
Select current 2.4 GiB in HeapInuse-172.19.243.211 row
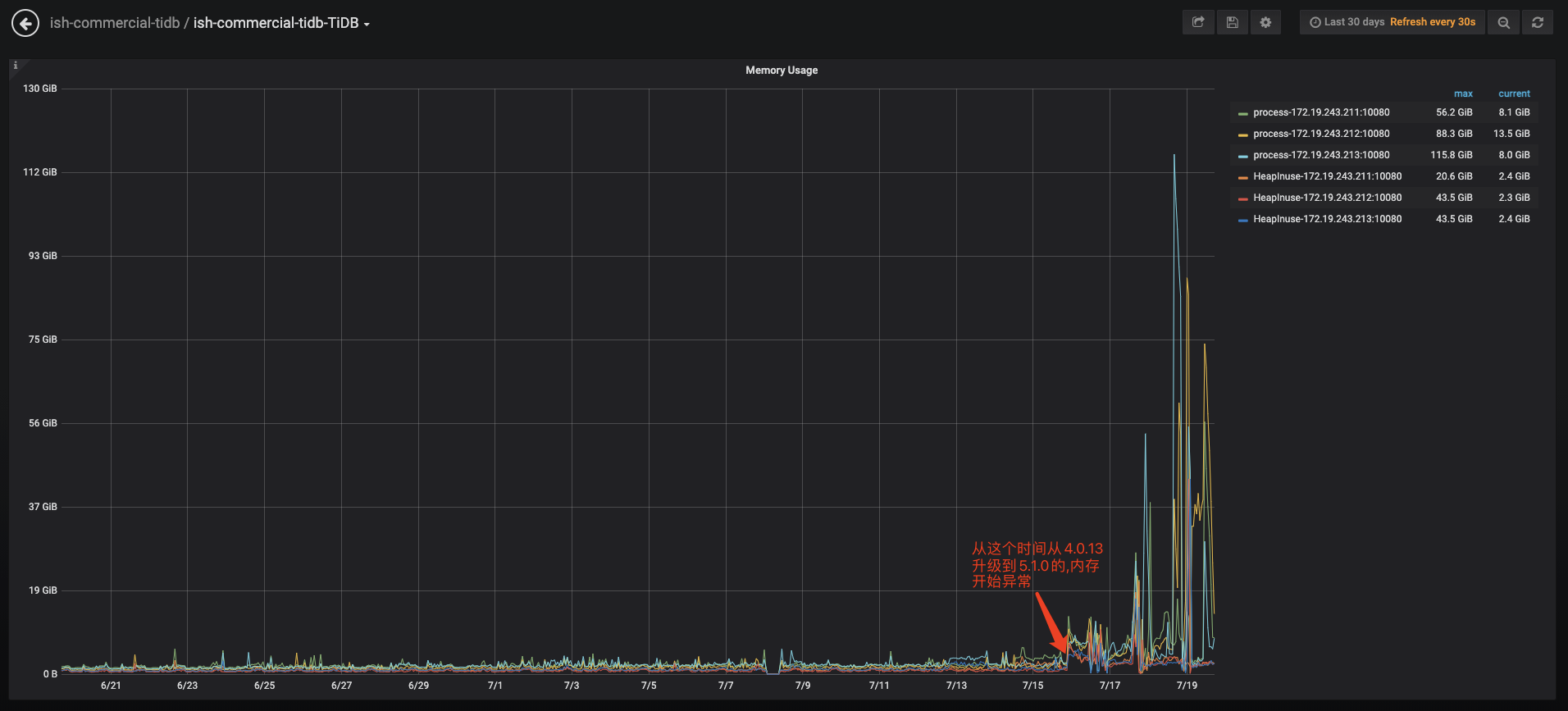pyautogui.click(x=1514, y=176)
